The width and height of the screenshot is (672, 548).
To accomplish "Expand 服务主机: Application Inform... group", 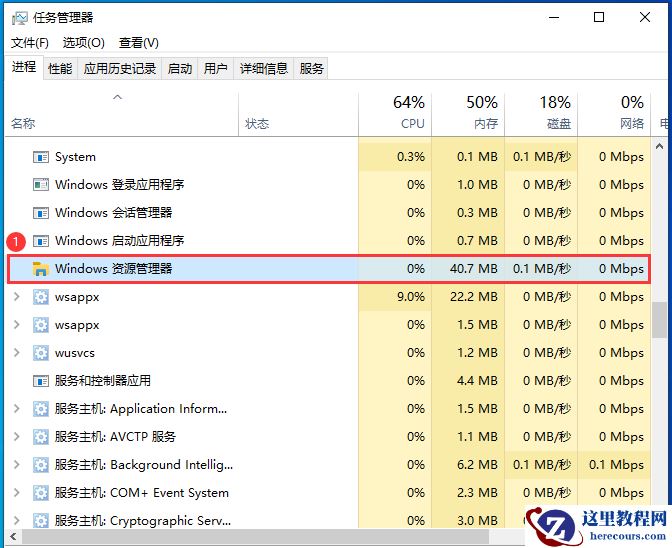I will [17, 409].
